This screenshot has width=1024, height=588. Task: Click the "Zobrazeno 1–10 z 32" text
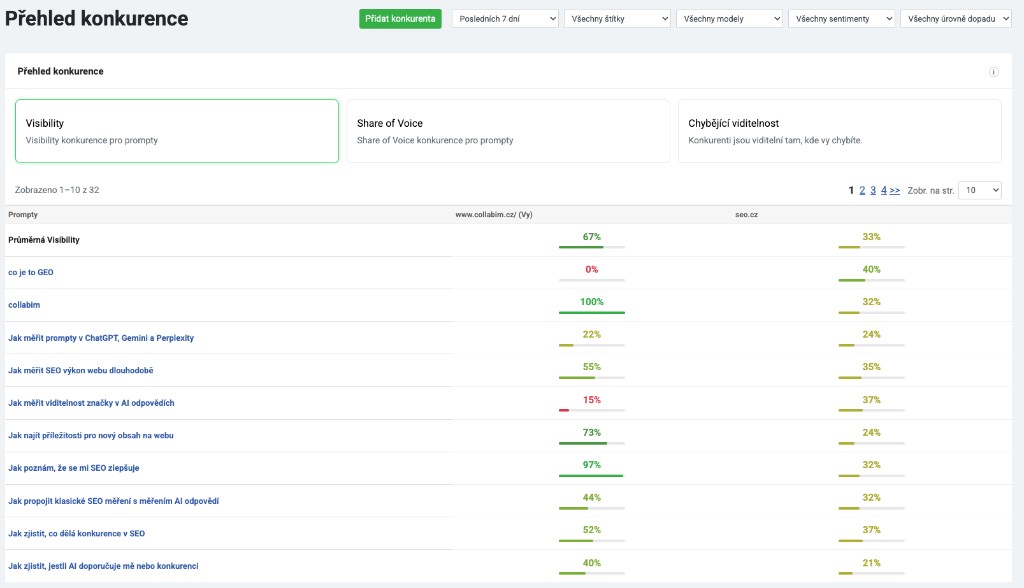57,190
